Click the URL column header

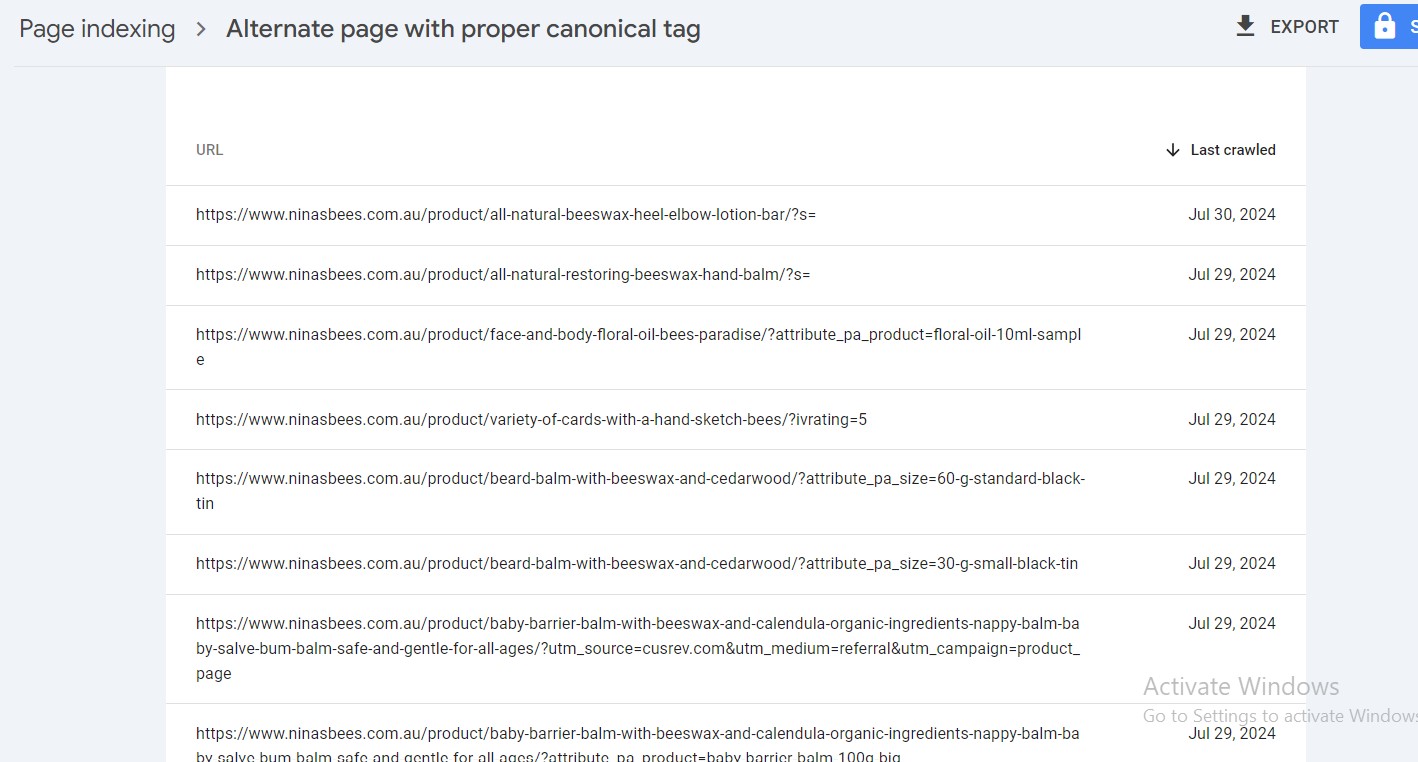210,150
